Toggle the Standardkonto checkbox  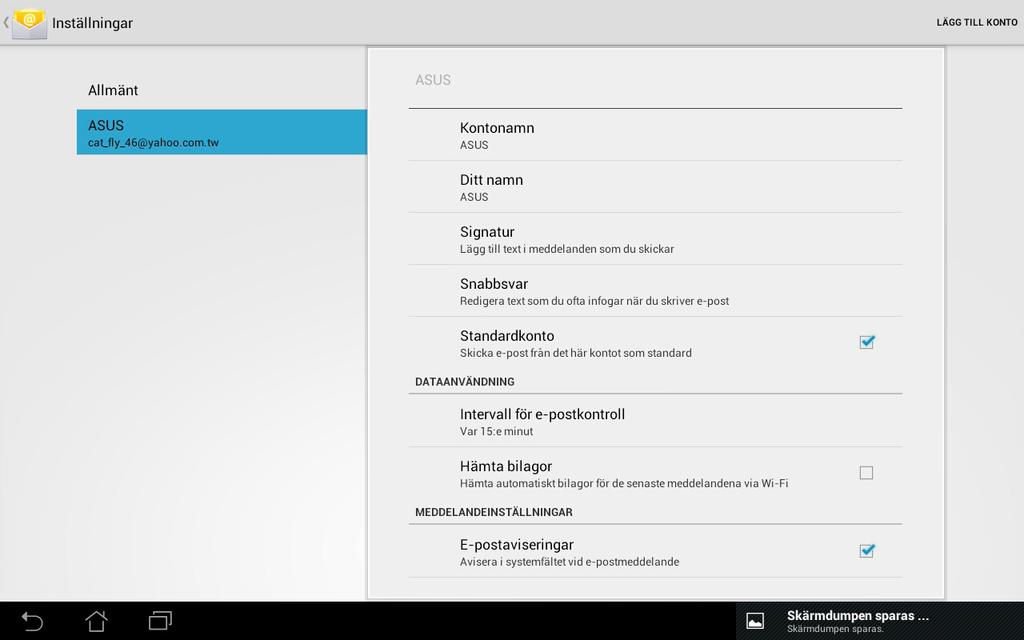click(x=867, y=342)
